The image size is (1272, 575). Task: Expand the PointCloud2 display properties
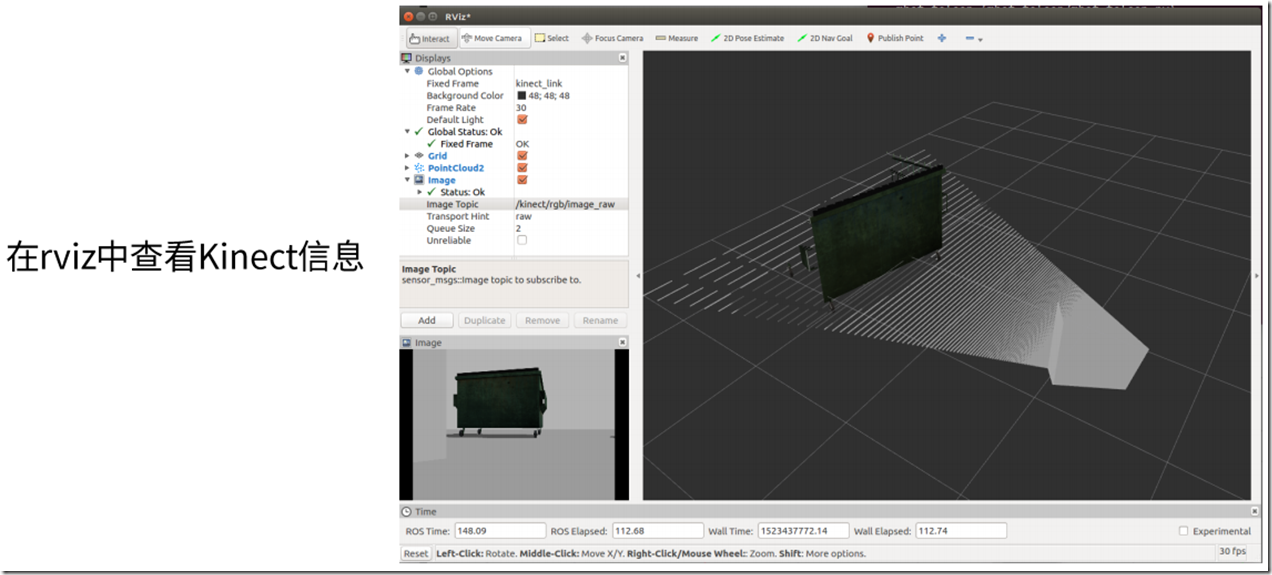click(x=407, y=168)
